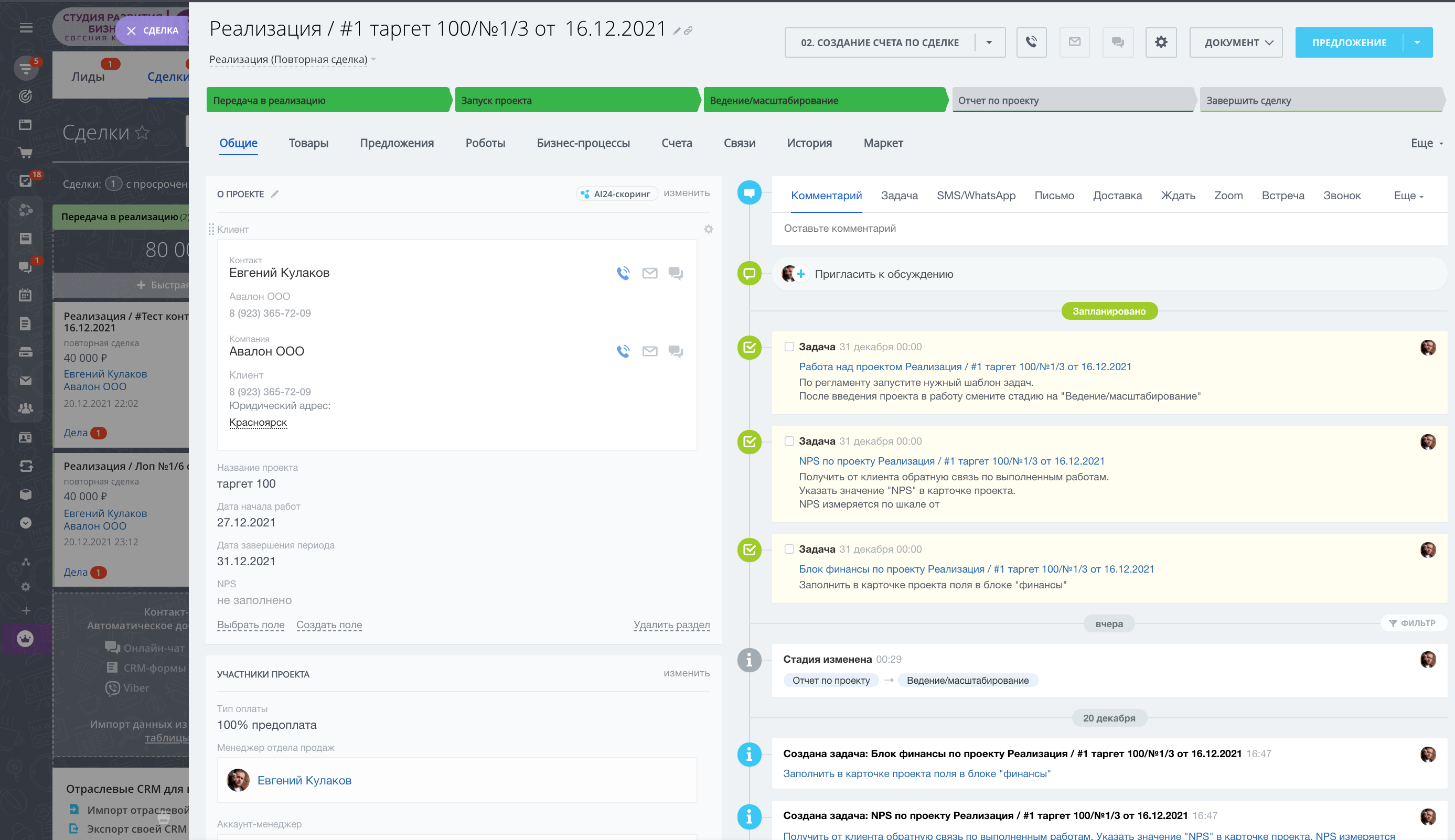Open the ДОКУМЕНТ dropdown
Viewport: 1455px width, 840px height.
[1235, 42]
